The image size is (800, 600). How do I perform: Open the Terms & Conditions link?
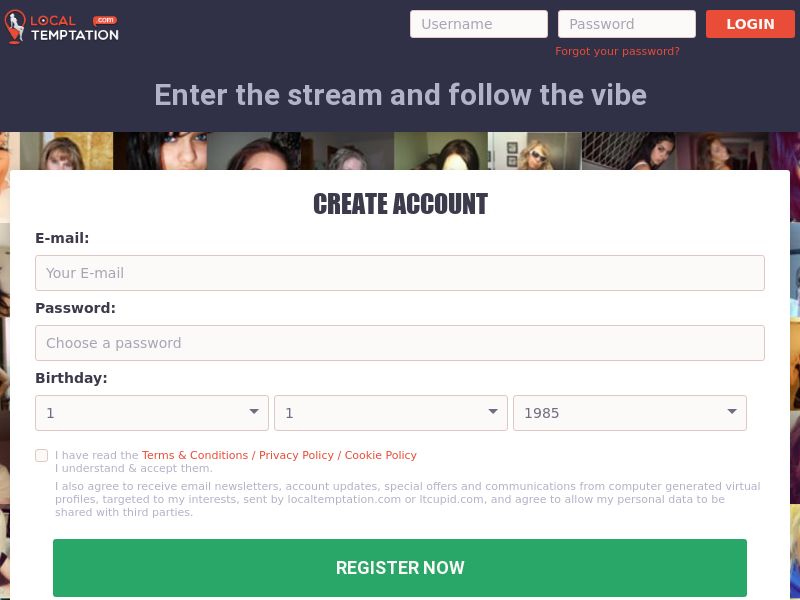(194, 455)
